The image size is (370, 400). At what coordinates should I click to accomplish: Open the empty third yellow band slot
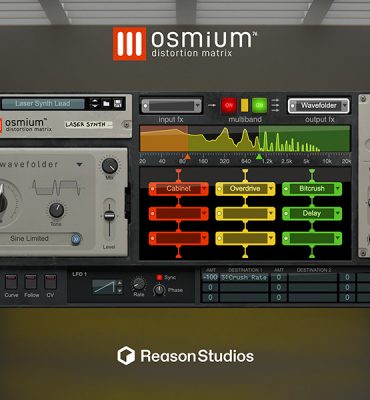click(245, 238)
